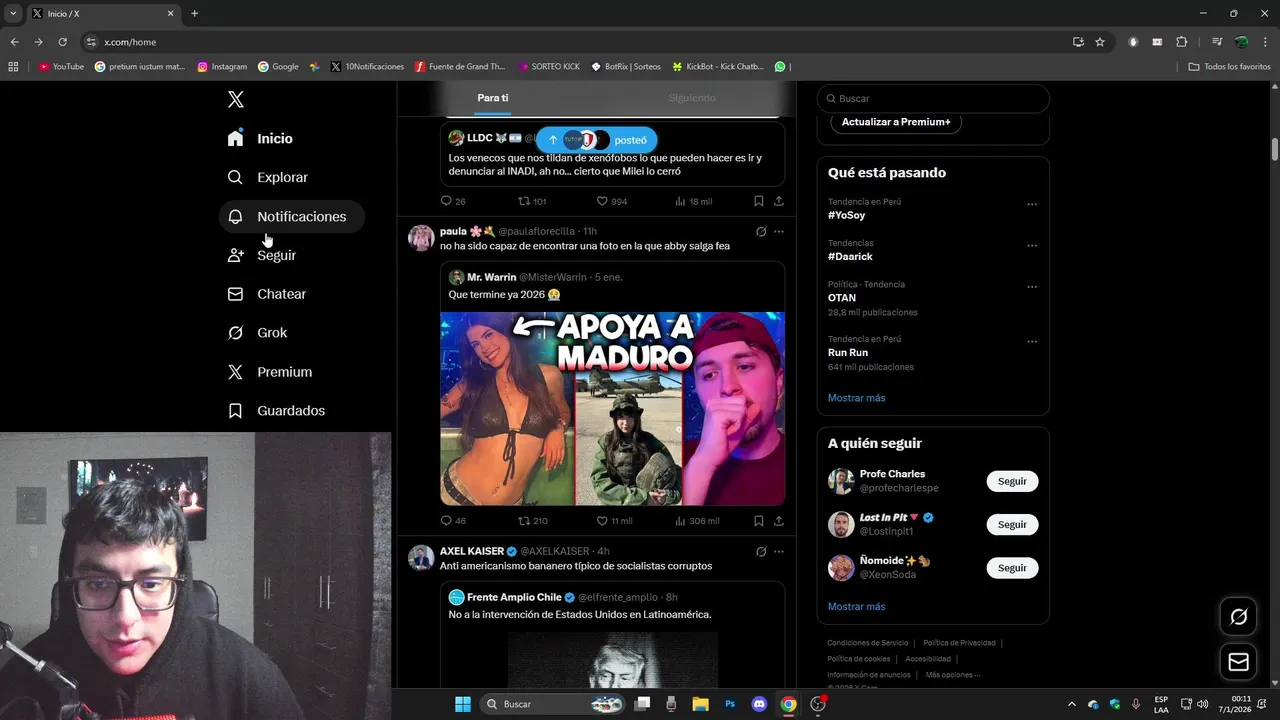
Task: Open Chatear in the sidebar
Action: click(268, 294)
